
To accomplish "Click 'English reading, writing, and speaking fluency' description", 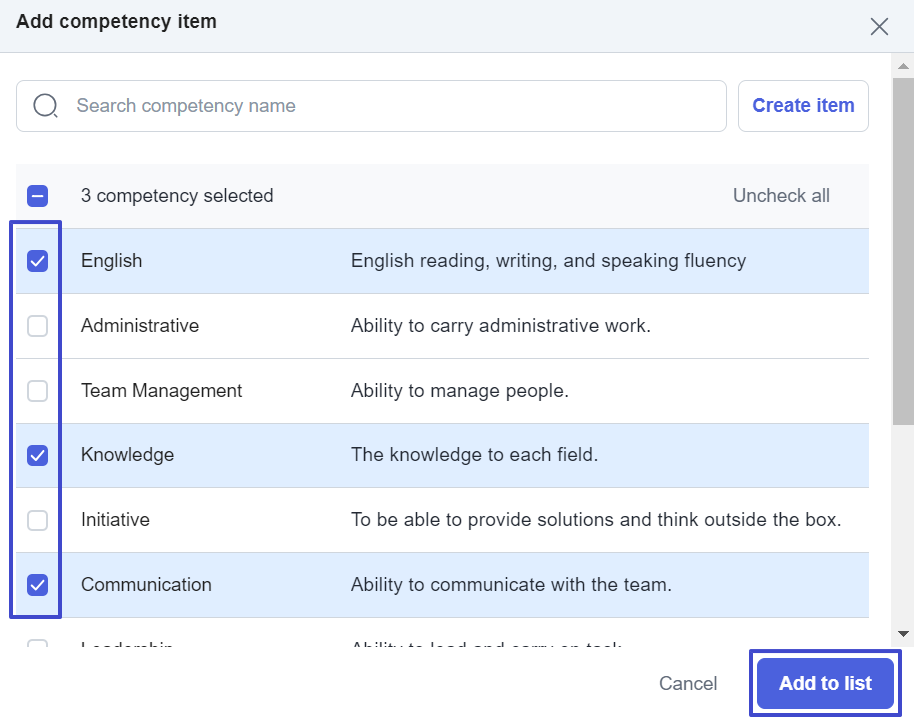I will click(x=549, y=261).
